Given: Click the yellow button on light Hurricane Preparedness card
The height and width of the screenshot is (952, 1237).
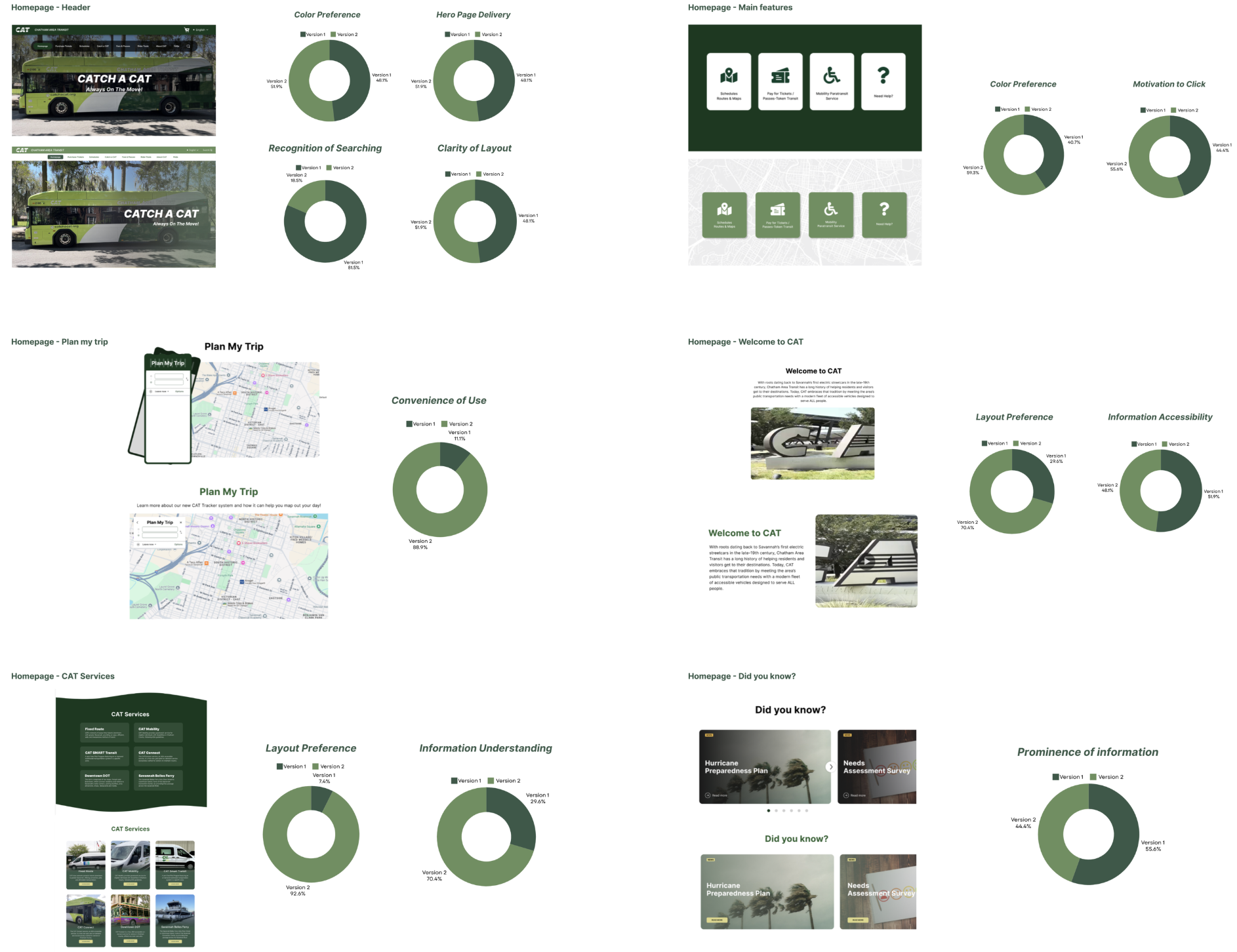Looking at the screenshot, I should pos(717,920).
